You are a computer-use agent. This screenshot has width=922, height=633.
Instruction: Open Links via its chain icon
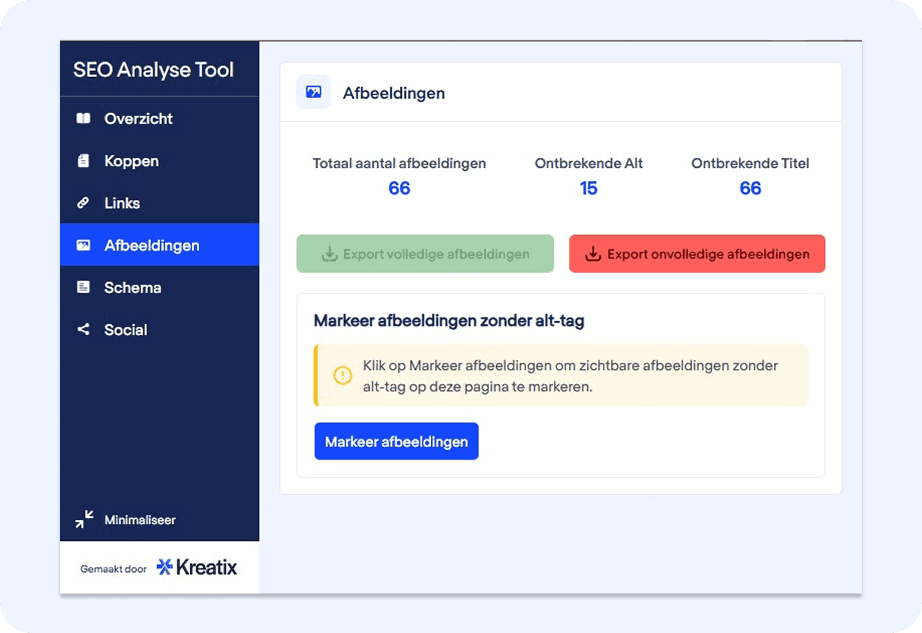click(x=84, y=203)
